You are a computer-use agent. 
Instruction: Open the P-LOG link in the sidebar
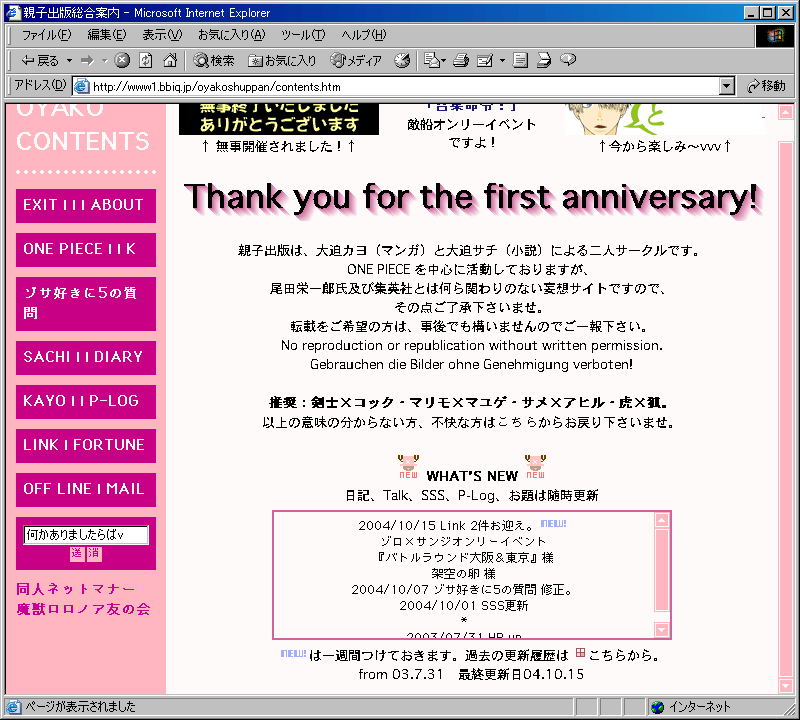coord(114,401)
